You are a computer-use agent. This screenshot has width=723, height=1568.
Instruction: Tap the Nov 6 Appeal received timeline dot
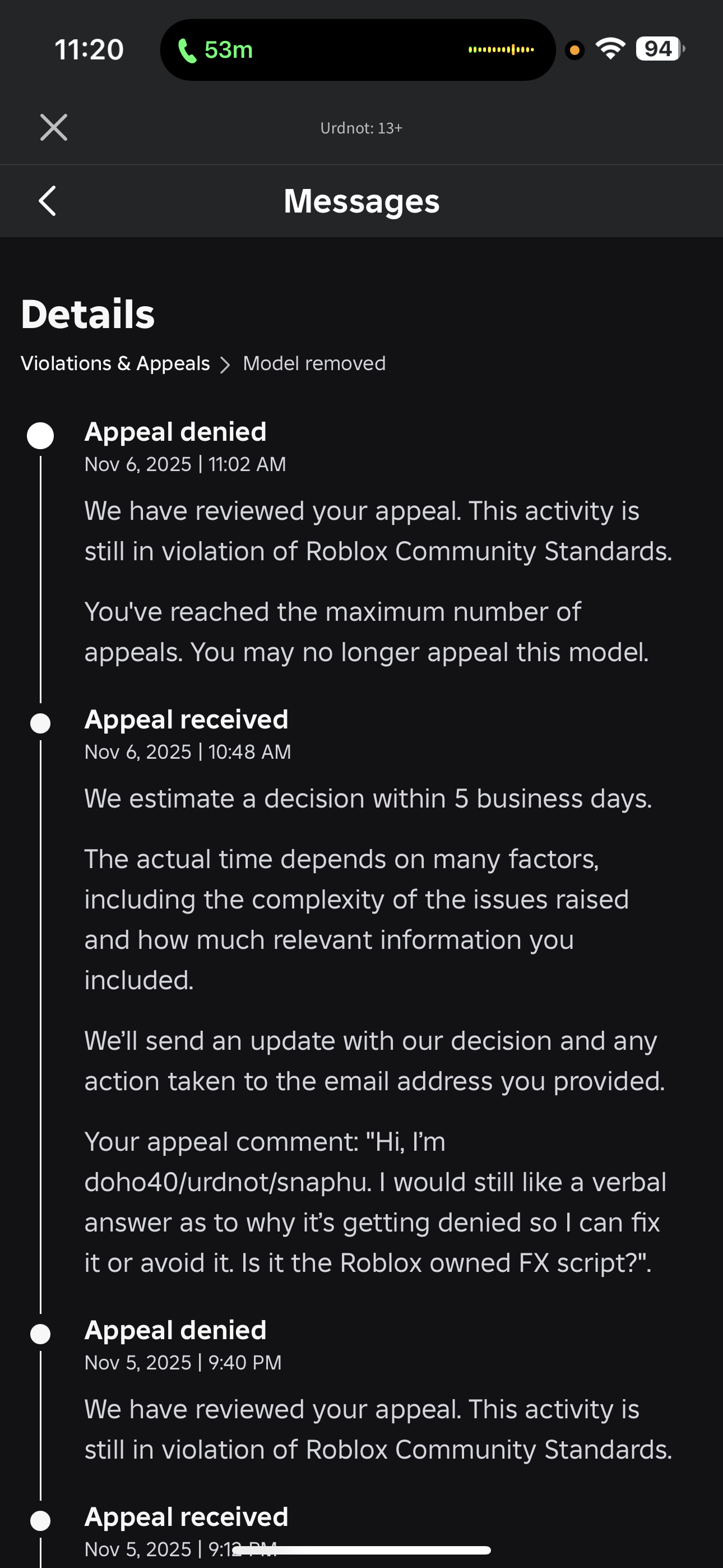[x=40, y=723]
